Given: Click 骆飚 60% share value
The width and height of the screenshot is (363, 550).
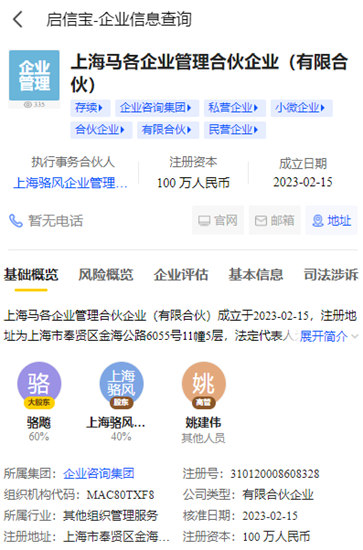Looking at the screenshot, I should (x=39, y=437).
